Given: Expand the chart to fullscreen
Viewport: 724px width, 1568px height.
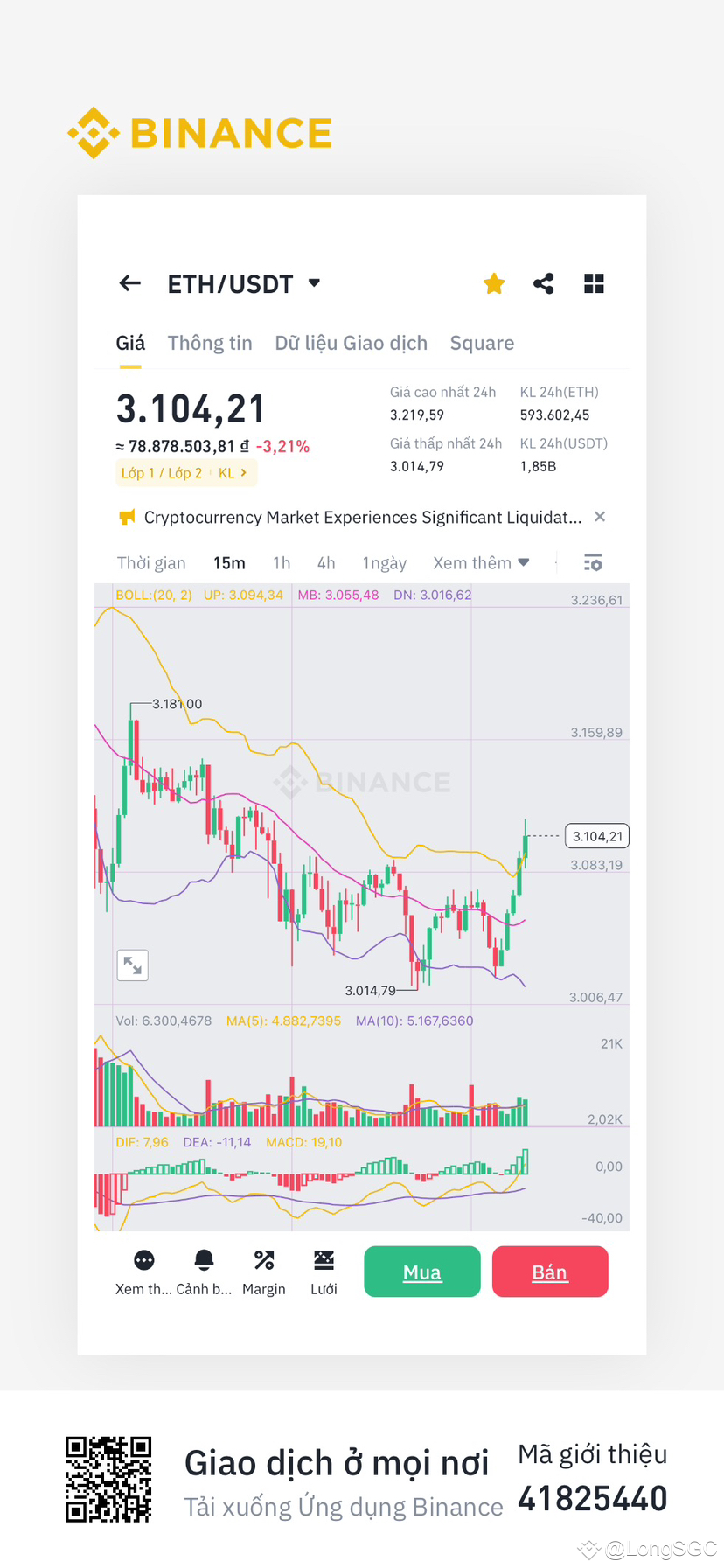Looking at the screenshot, I should pyautogui.click(x=132, y=965).
